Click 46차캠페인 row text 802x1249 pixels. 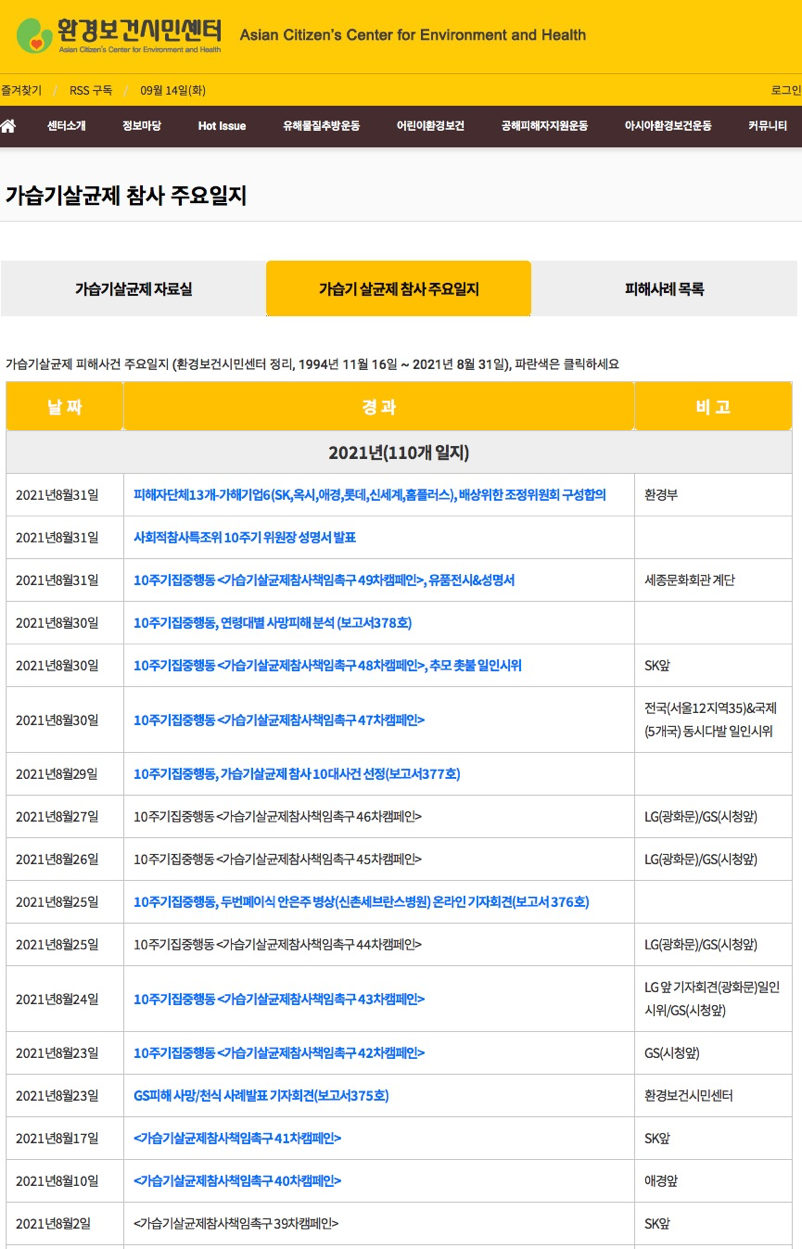[278, 817]
